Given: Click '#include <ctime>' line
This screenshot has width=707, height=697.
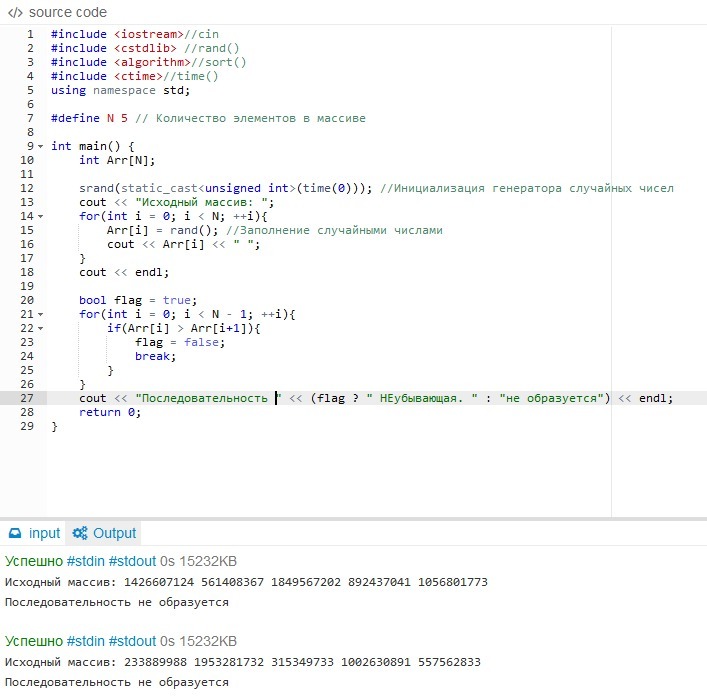Looking at the screenshot, I should (107, 76).
